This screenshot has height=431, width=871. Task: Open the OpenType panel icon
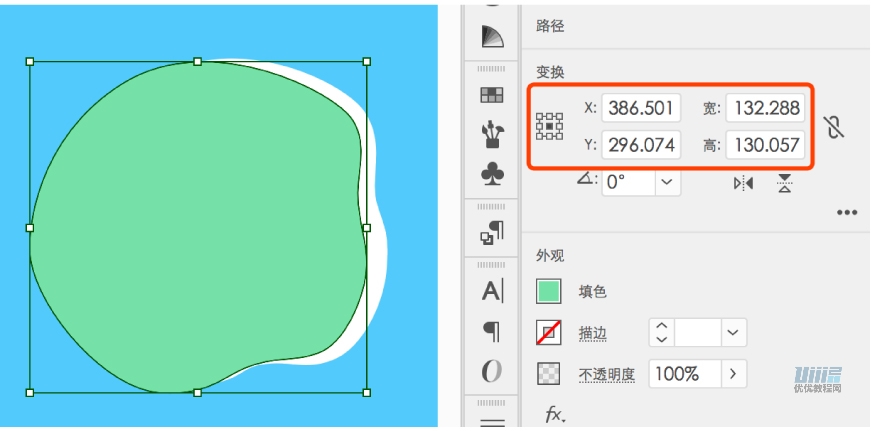(492, 371)
